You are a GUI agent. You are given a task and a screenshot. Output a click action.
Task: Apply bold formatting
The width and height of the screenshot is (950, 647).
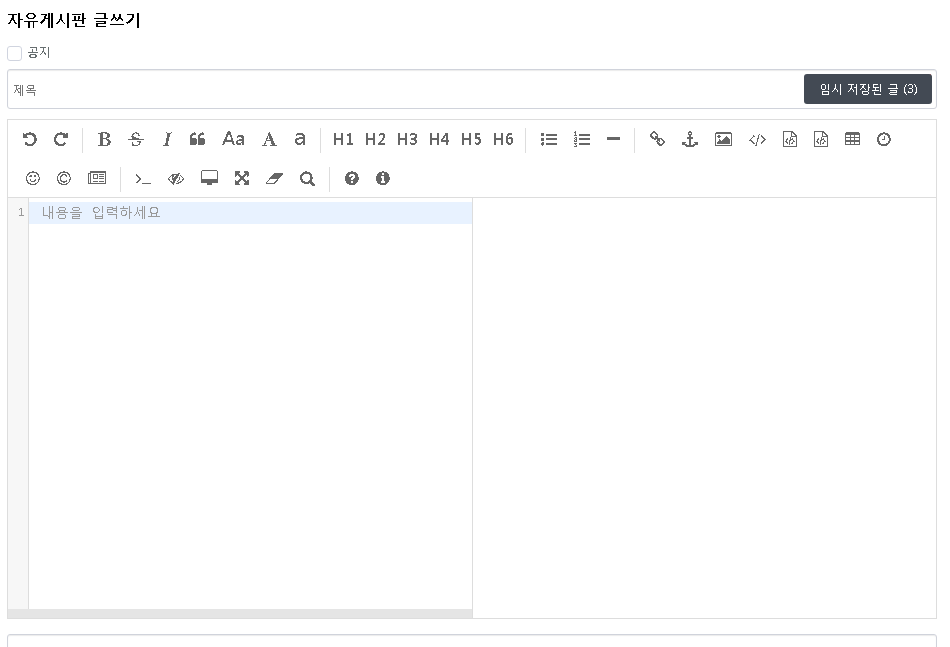click(104, 140)
